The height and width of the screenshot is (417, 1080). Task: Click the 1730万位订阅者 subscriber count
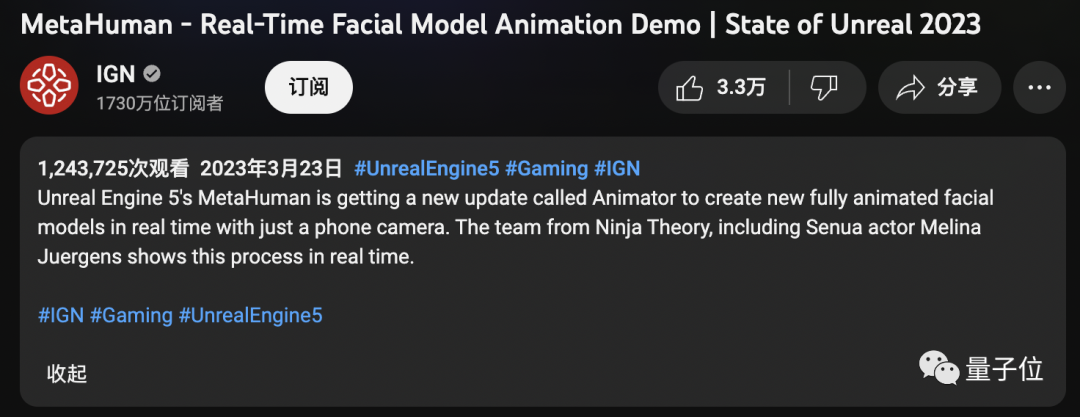pyautogui.click(x=159, y=103)
